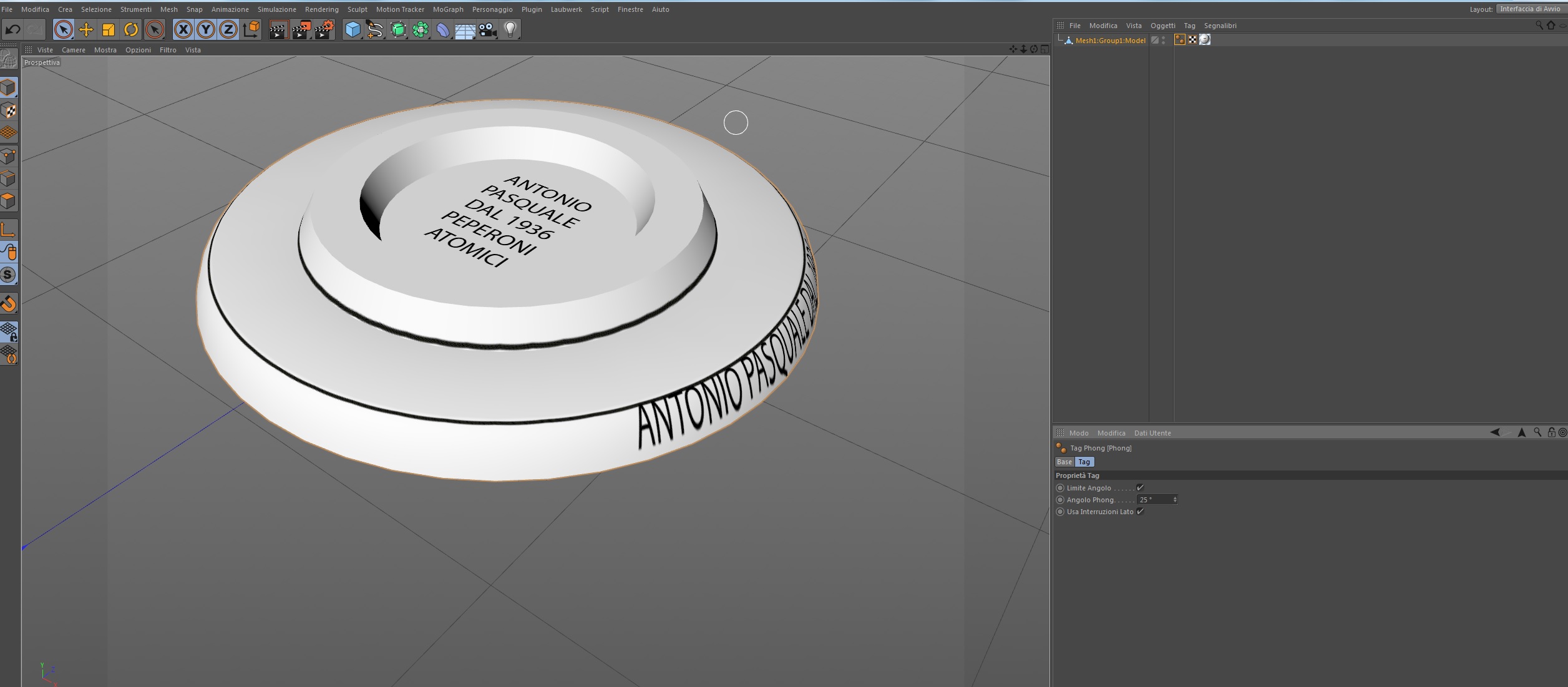Click the Undo arrow icon

[x=12, y=29]
